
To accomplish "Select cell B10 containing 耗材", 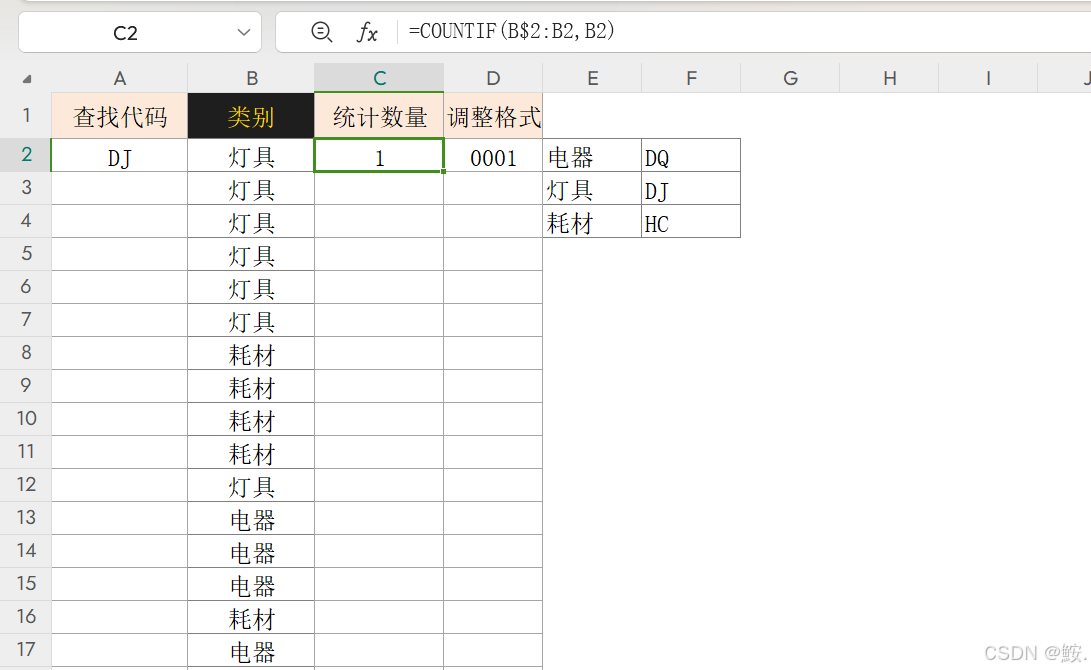I will [x=251, y=420].
